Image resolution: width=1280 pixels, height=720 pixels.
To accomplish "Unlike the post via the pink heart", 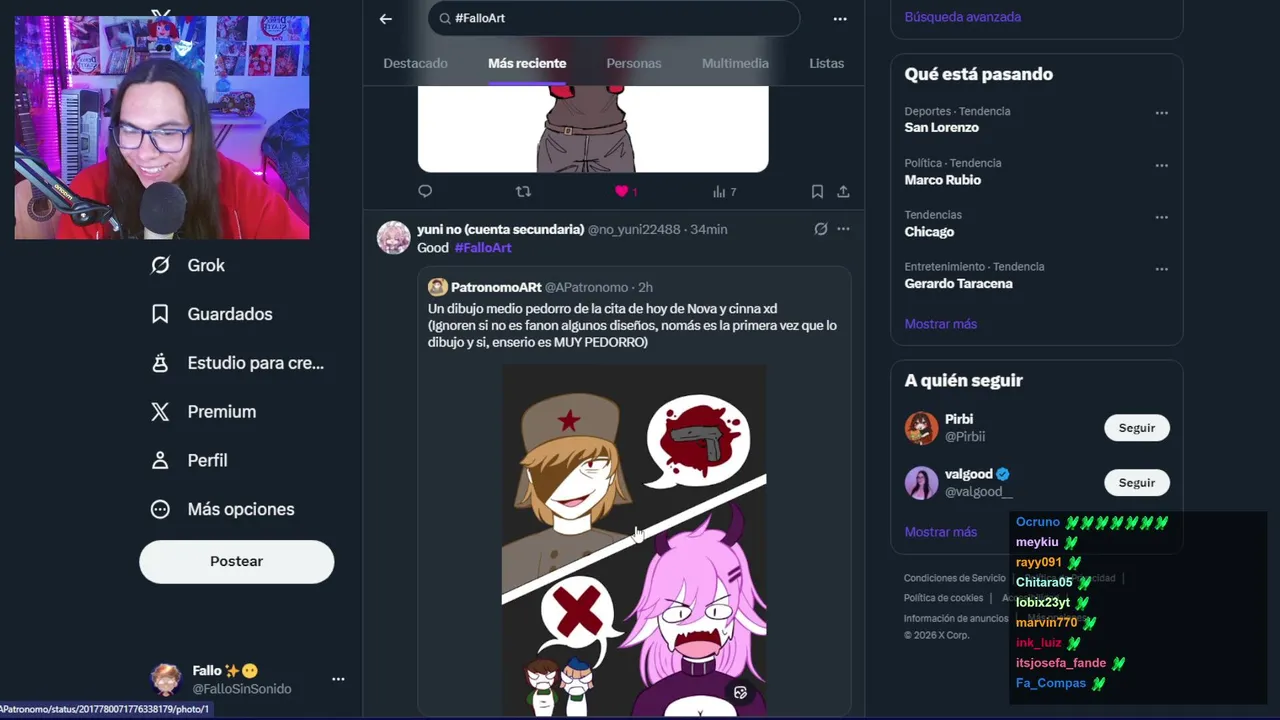I will (x=621, y=191).
